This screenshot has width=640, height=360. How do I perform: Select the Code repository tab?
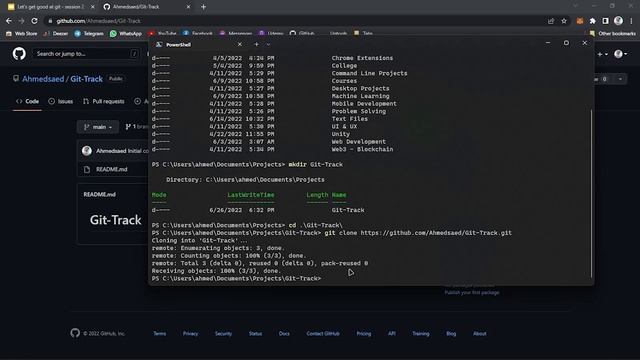point(27,101)
